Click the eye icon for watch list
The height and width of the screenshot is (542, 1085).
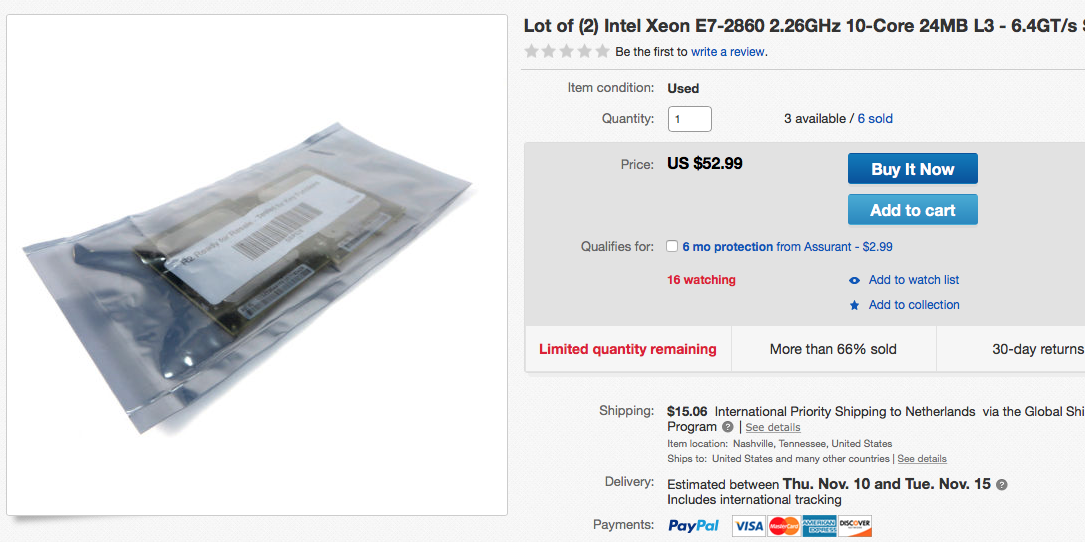(854, 281)
